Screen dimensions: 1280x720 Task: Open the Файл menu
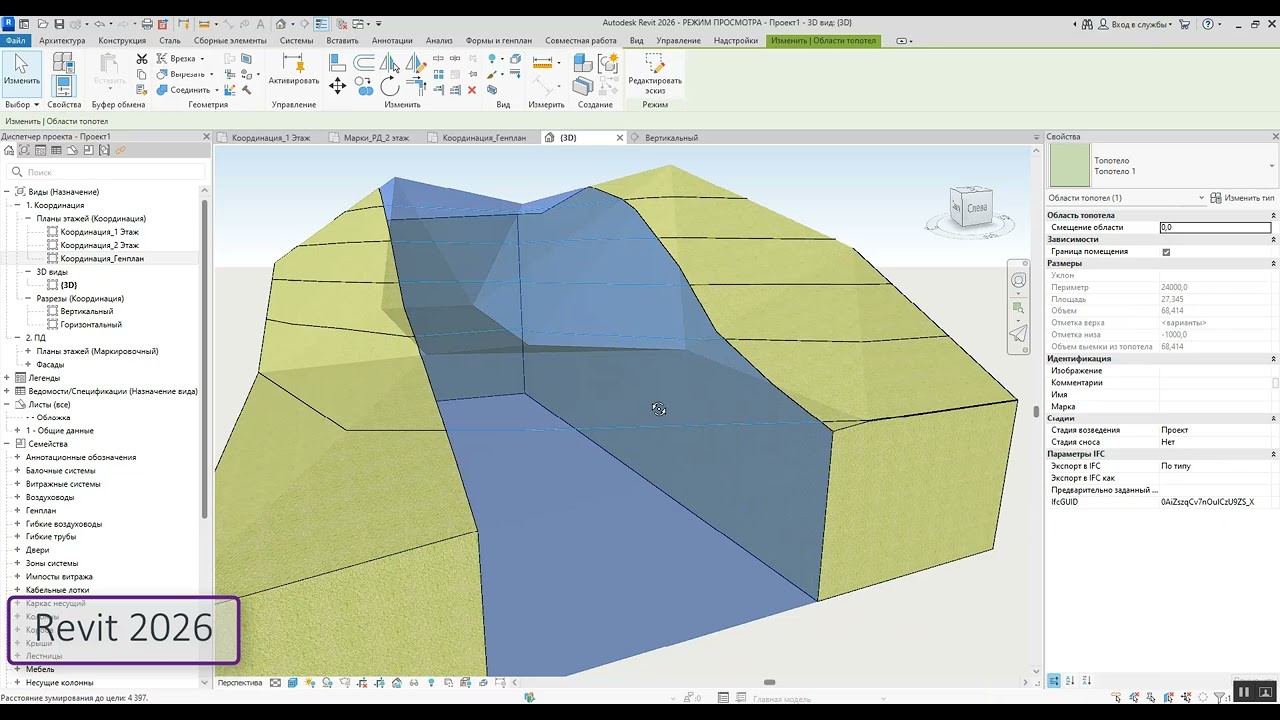point(15,41)
